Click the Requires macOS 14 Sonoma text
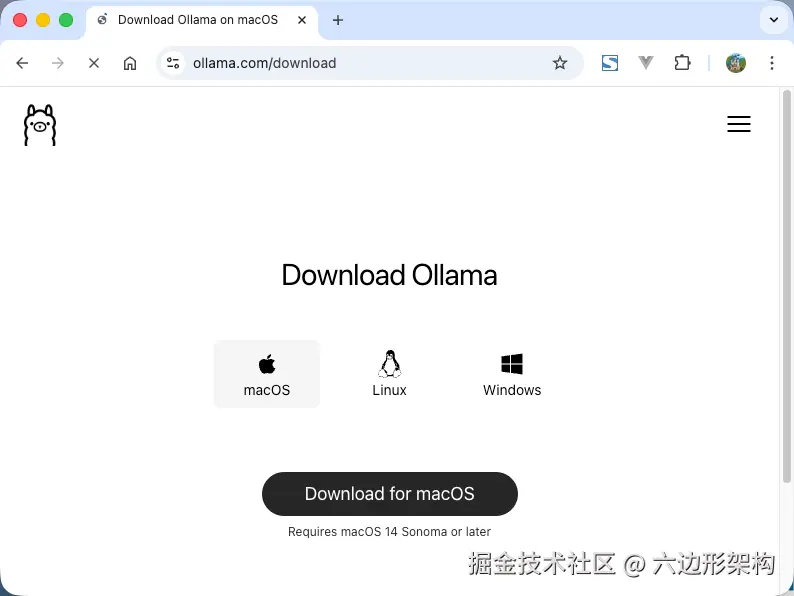This screenshot has height=596, width=794. pos(389,532)
